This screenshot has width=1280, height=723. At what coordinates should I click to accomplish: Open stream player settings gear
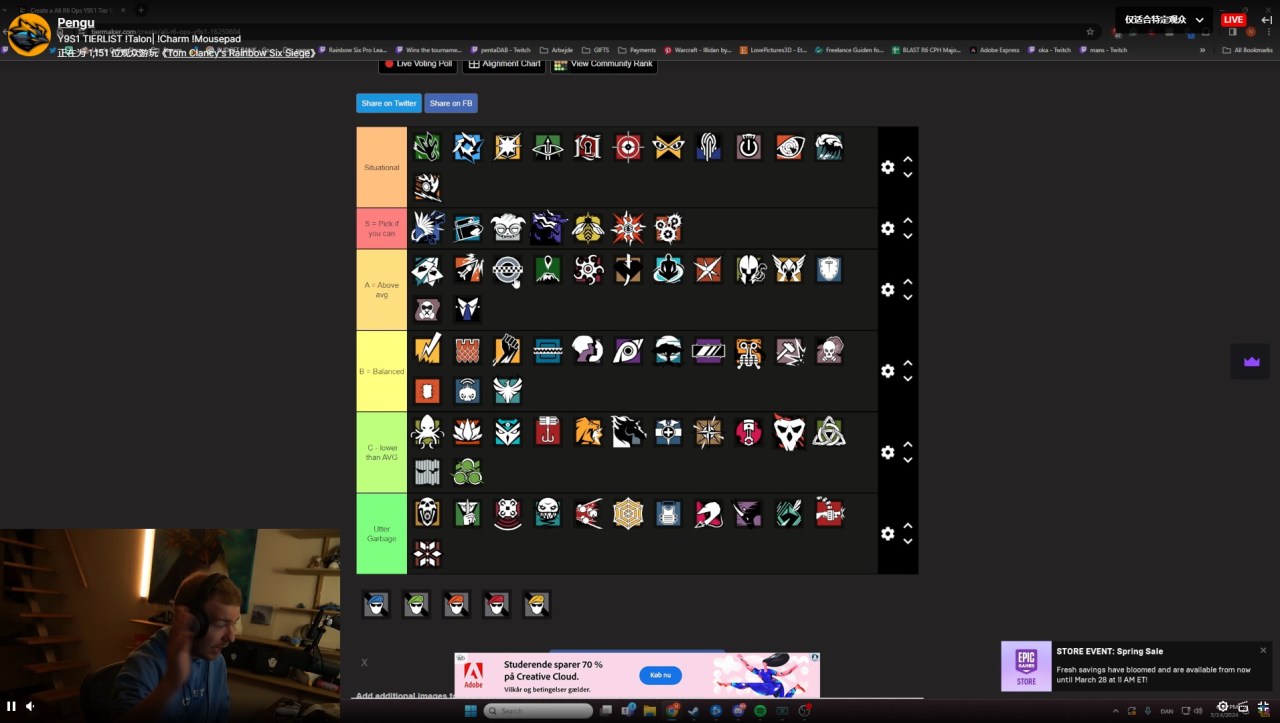pos(1222,706)
